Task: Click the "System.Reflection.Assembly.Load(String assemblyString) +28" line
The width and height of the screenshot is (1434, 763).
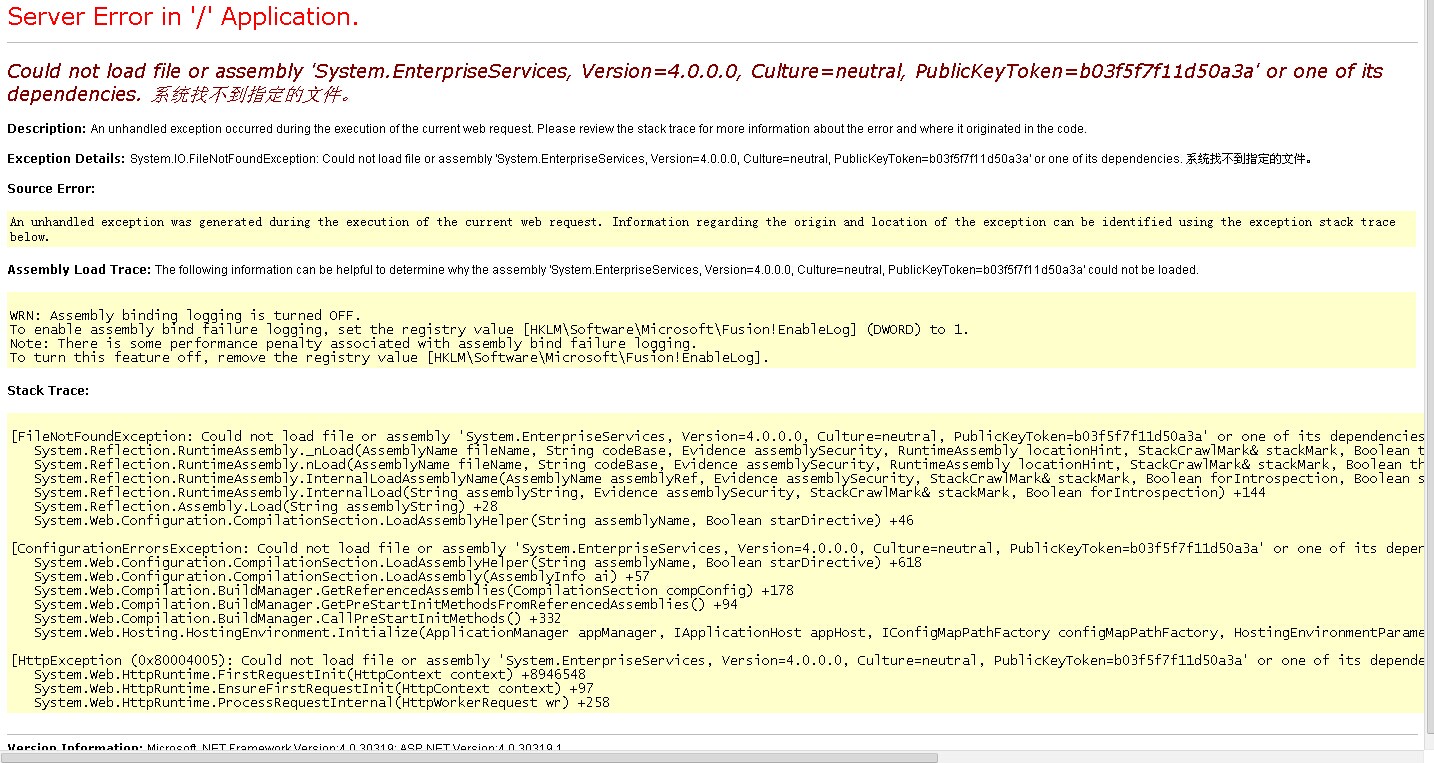Action: [x=265, y=506]
